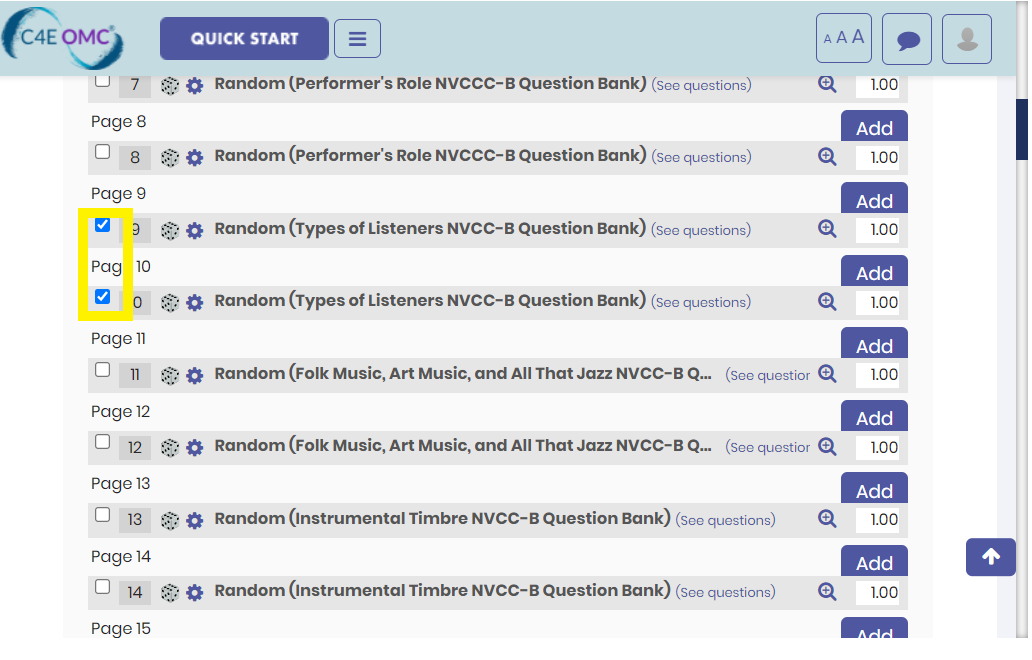Click the Quick Start button

(244, 38)
